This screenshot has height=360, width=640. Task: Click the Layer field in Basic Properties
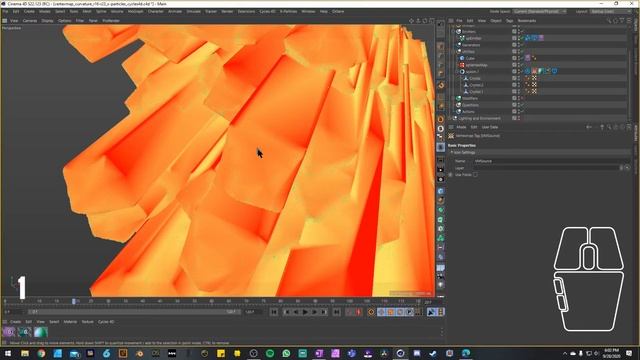coord(546,168)
